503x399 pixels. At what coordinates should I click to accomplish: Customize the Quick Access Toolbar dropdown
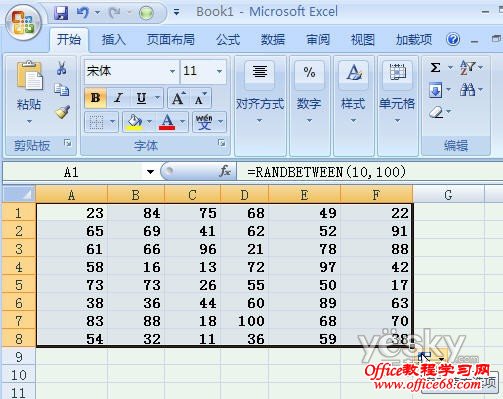[x=176, y=13]
